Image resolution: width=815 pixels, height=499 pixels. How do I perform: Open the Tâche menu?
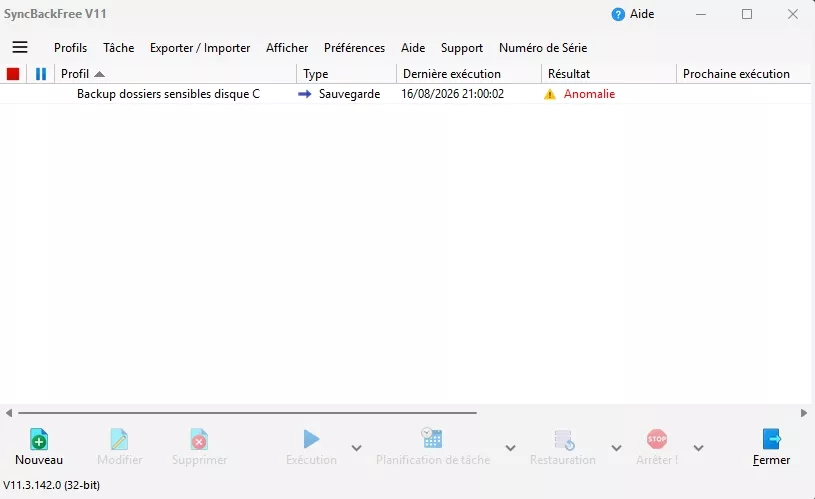click(x=119, y=48)
